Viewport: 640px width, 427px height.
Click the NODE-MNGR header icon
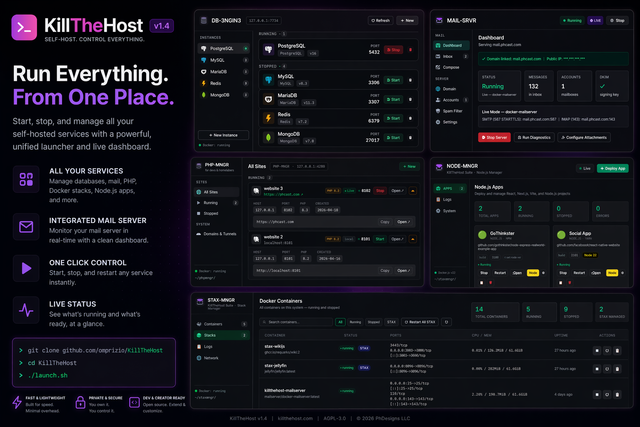point(439,167)
